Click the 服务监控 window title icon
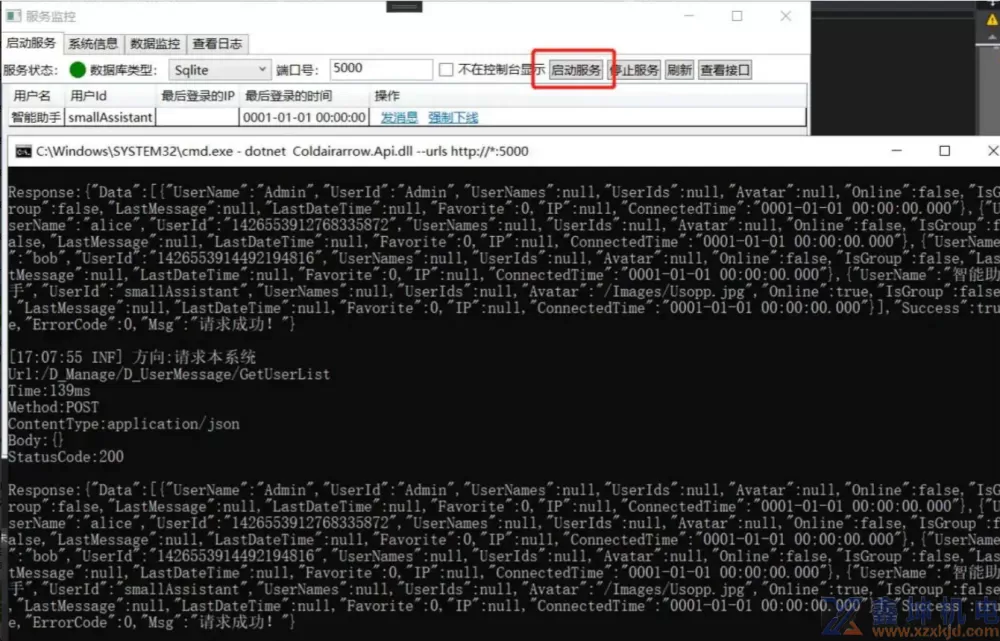 pos(13,16)
